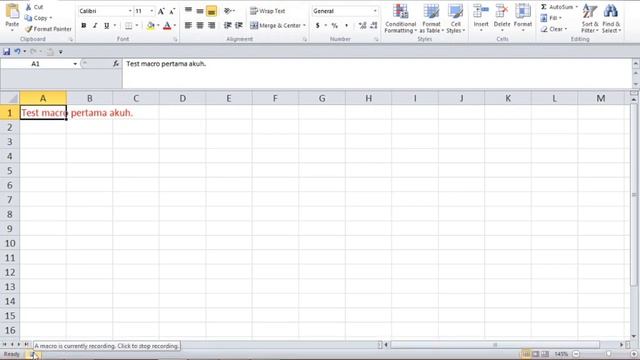Viewport: 640px width, 360px height.
Task: Select column D header
Action: [182, 98]
